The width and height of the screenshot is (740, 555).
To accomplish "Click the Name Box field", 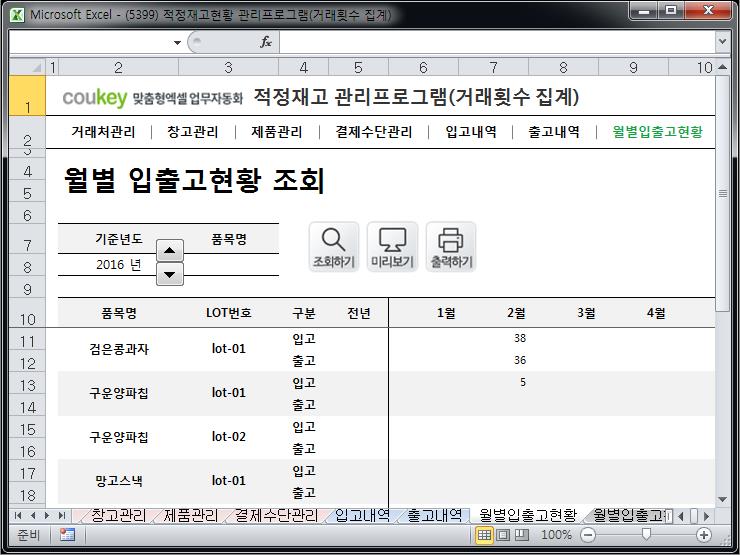I will tap(91, 42).
